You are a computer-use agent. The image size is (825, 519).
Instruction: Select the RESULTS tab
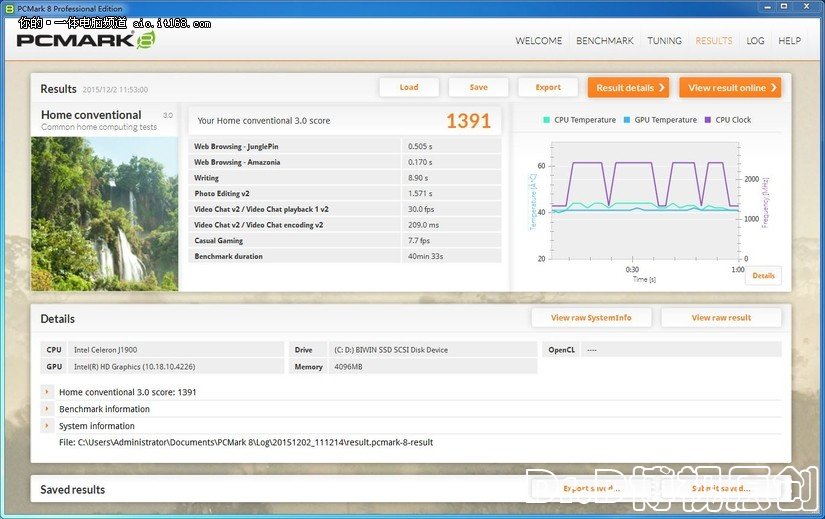(x=713, y=41)
